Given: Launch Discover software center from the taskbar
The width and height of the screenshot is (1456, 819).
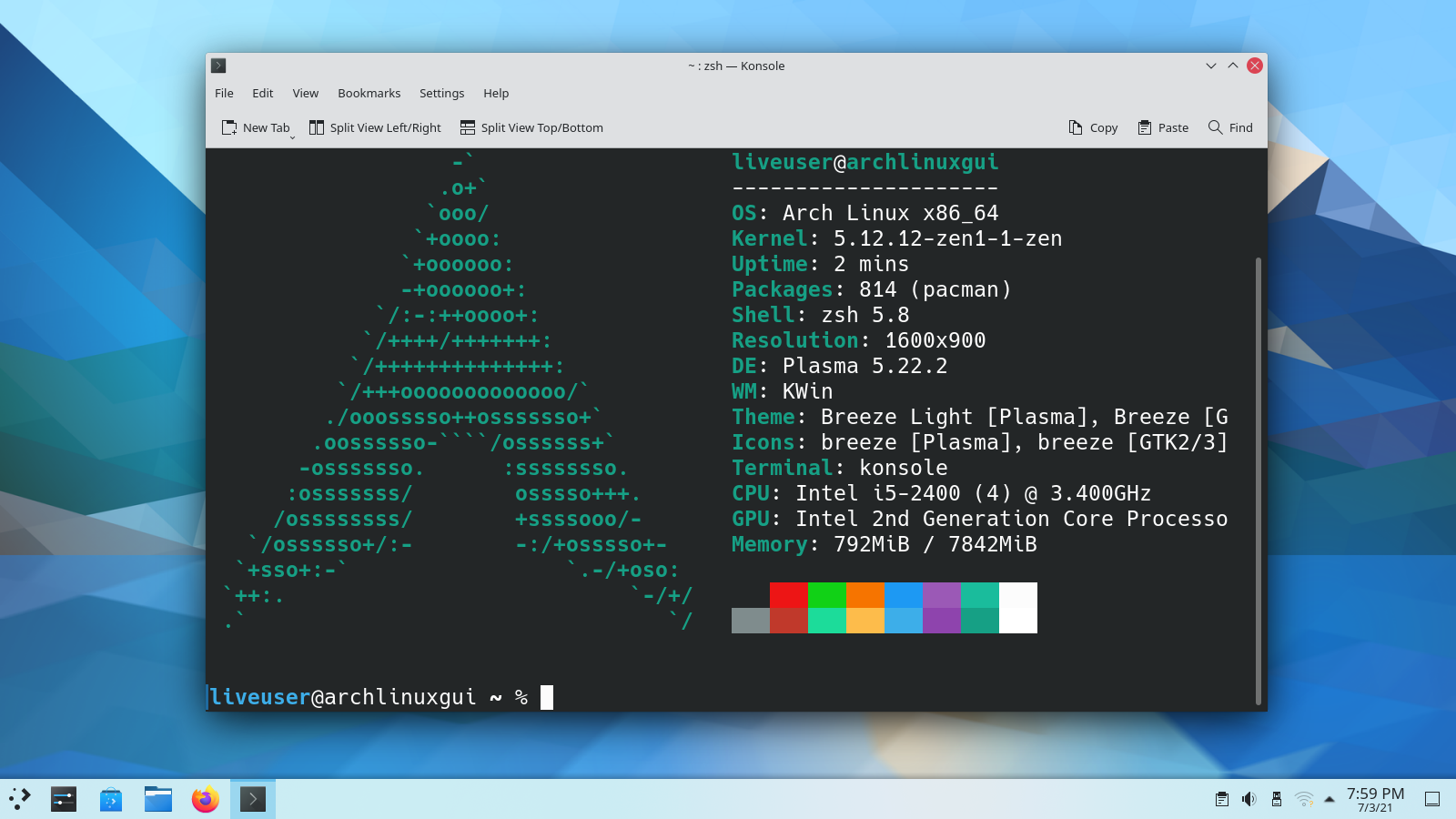Looking at the screenshot, I should click(111, 799).
